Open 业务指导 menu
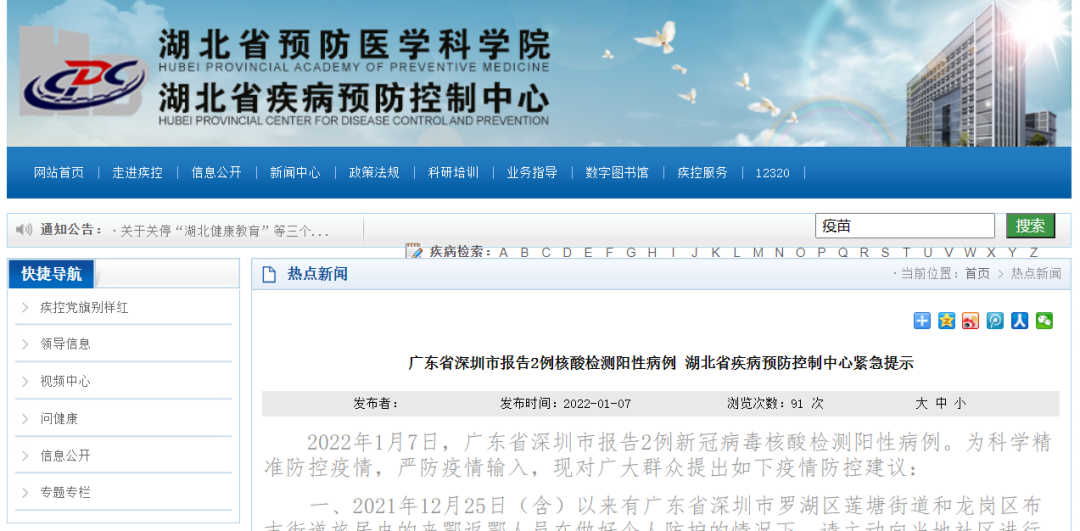 click(532, 173)
